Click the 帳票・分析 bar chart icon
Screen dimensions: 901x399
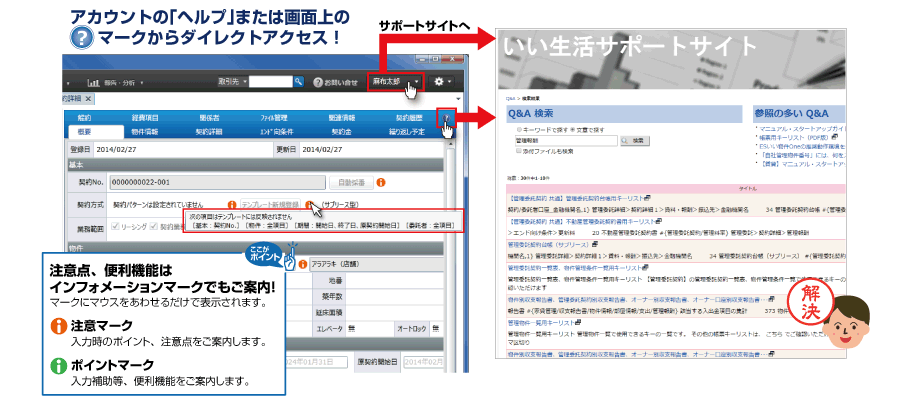pos(94,83)
